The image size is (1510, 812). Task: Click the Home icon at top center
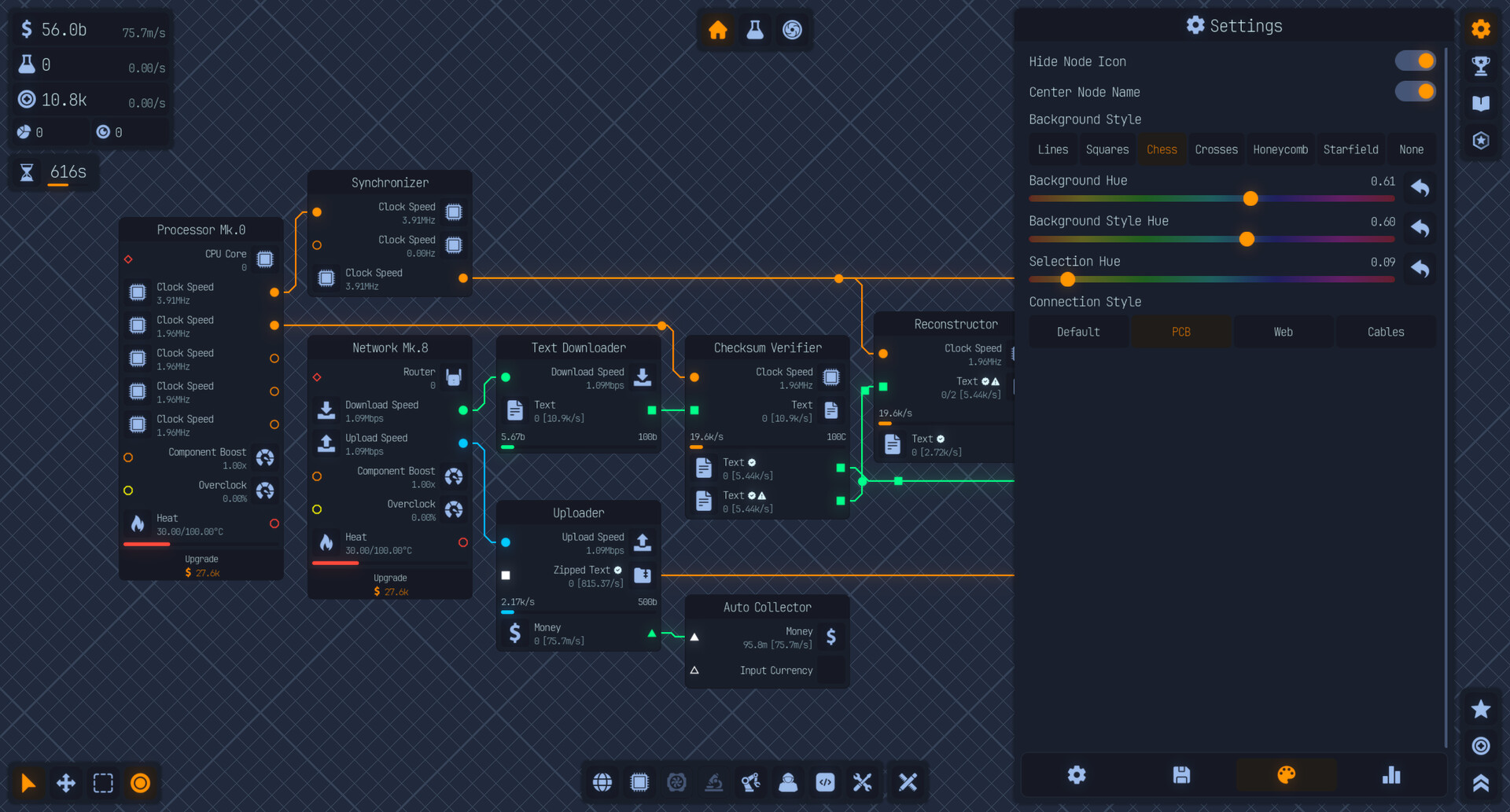click(x=717, y=30)
